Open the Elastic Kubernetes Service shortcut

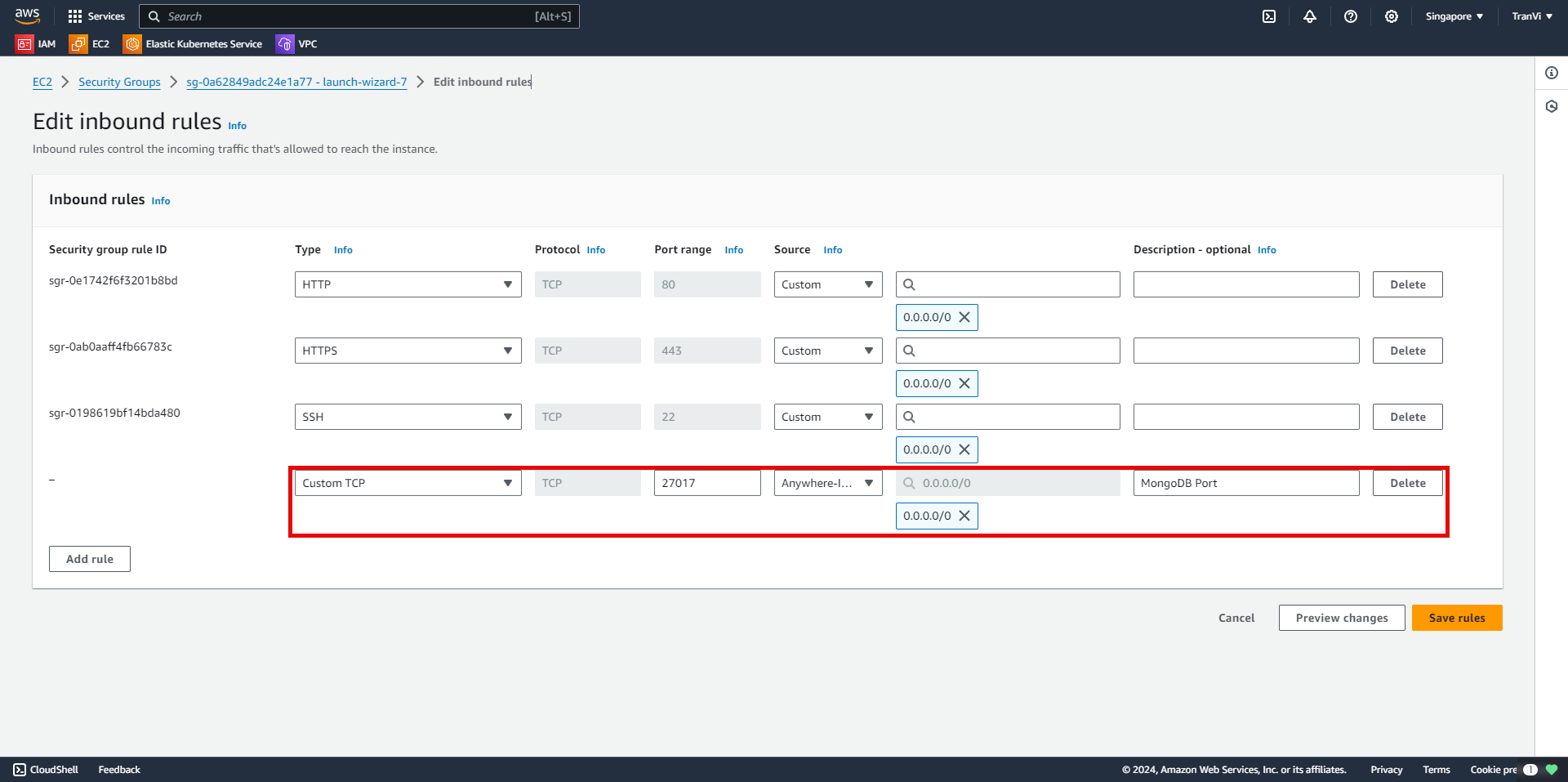tap(194, 44)
